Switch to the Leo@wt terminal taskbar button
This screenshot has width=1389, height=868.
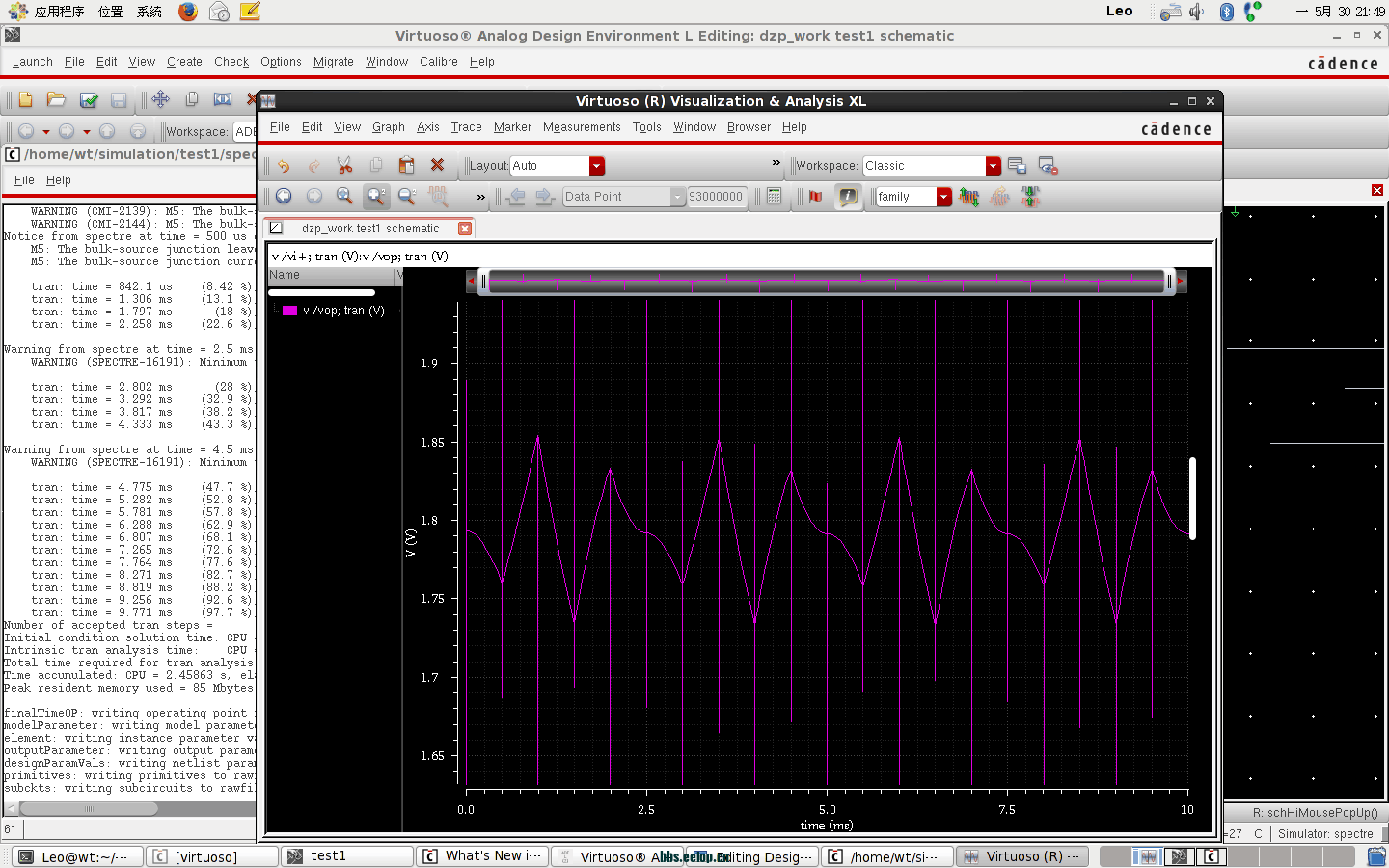coord(79,856)
